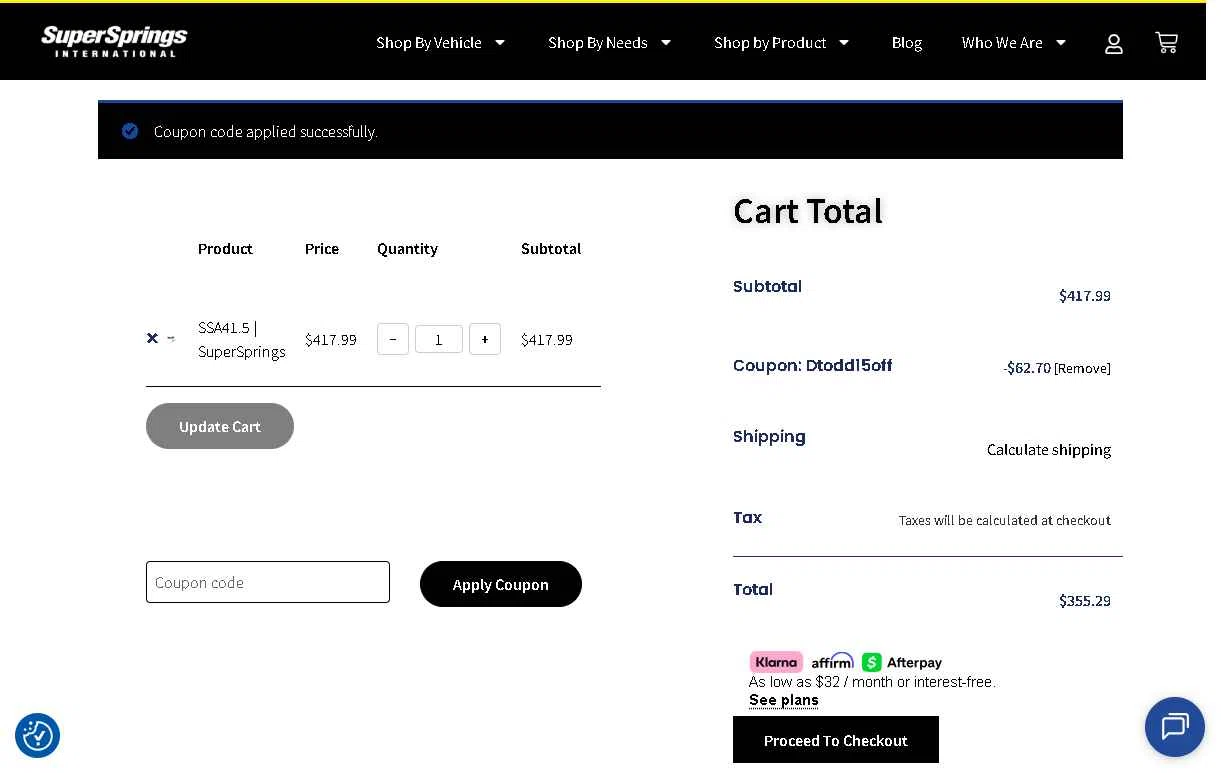Click the SSA41.5 product thumbnail
The width and height of the screenshot is (1221, 773).
[x=171, y=338]
